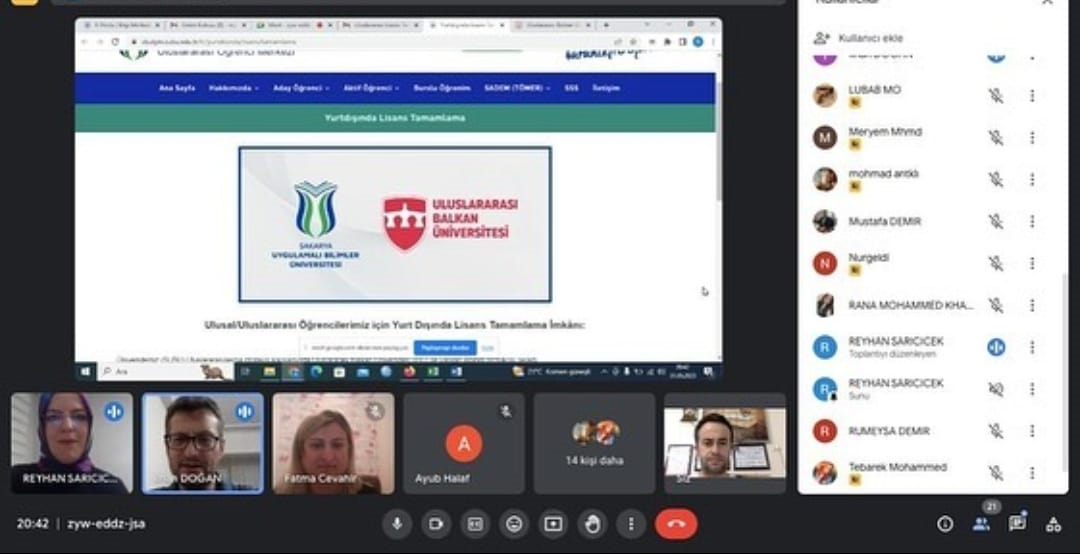Open the activities icon
This screenshot has width=1080, height=554.
click(1053, 524)
